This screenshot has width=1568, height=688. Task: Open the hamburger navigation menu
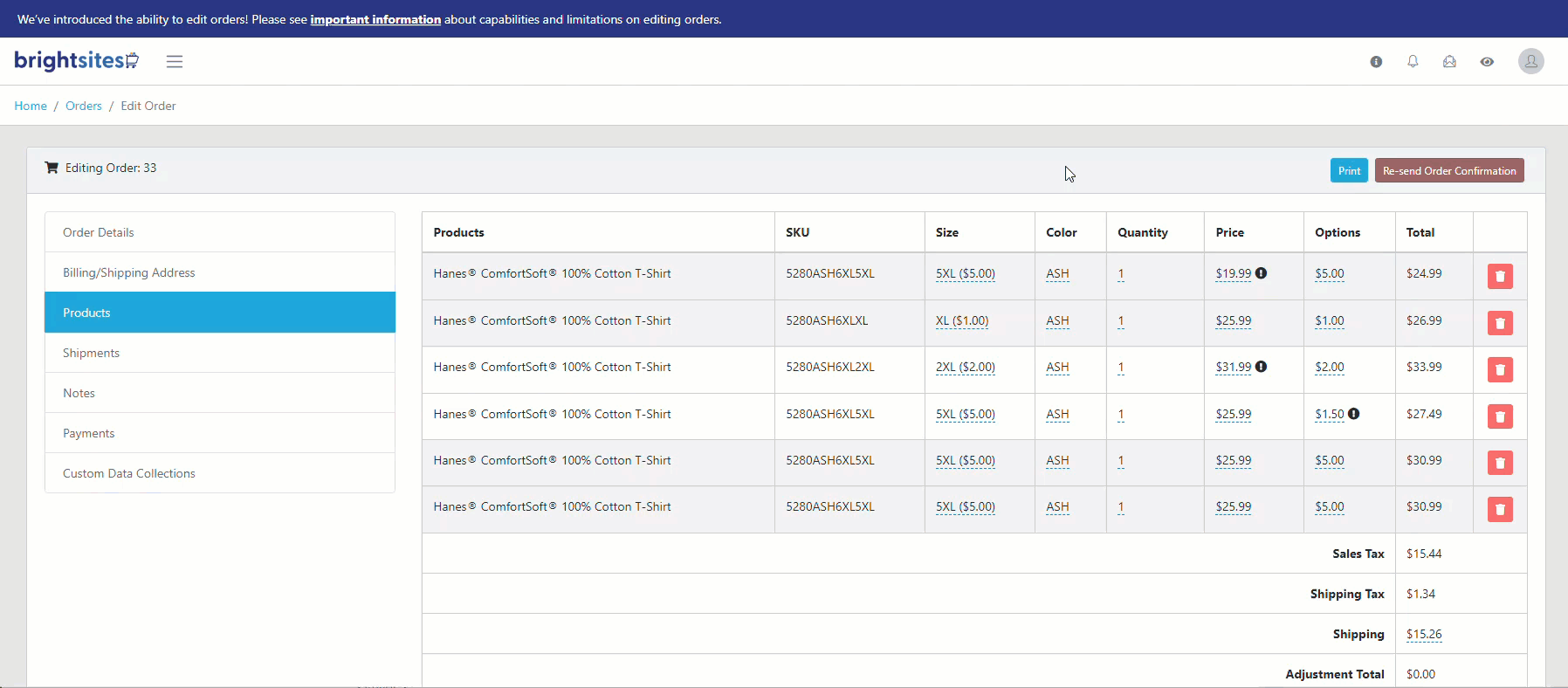point(175,61)
